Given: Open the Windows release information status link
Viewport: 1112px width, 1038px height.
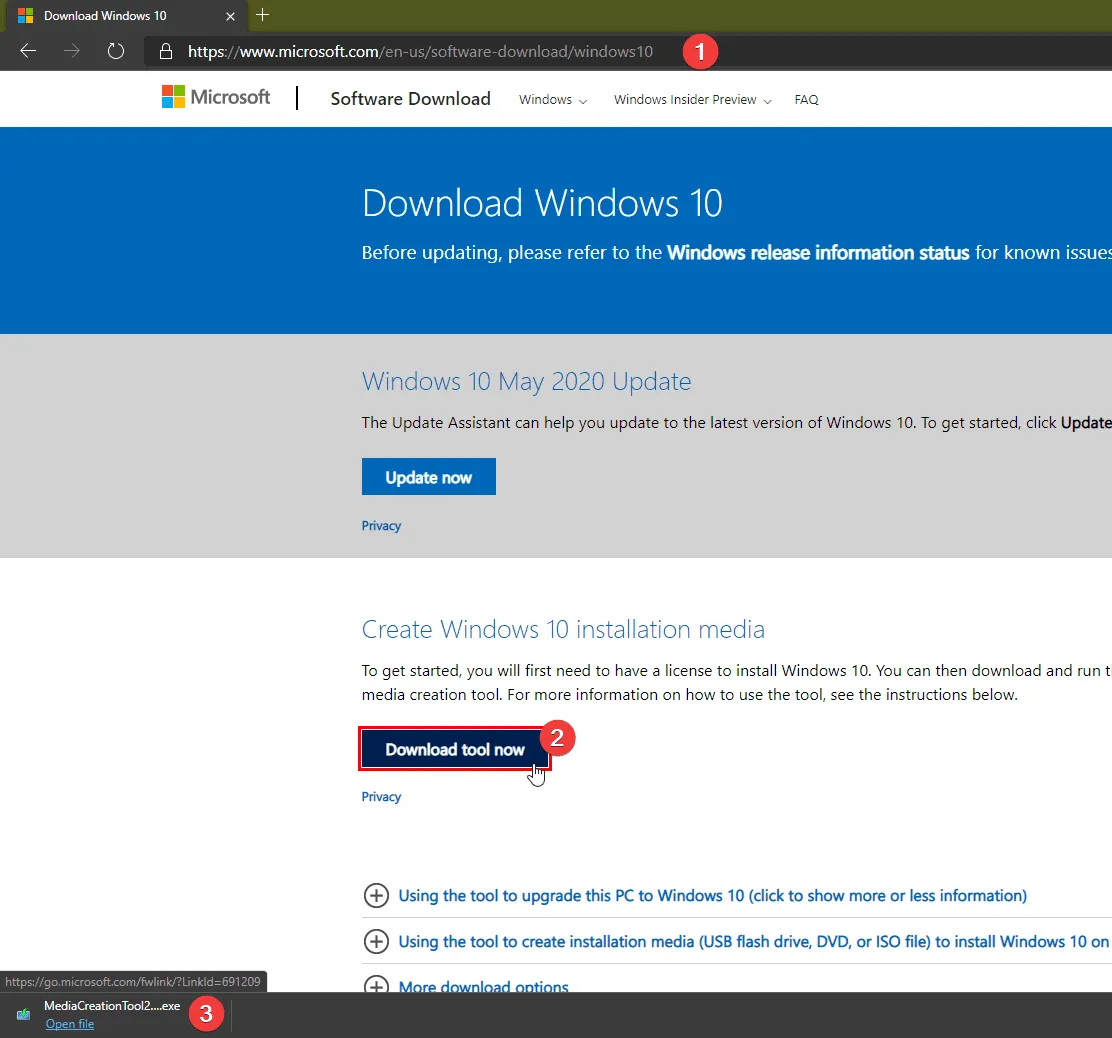Looking at the screenshot, I should point(818,253).
